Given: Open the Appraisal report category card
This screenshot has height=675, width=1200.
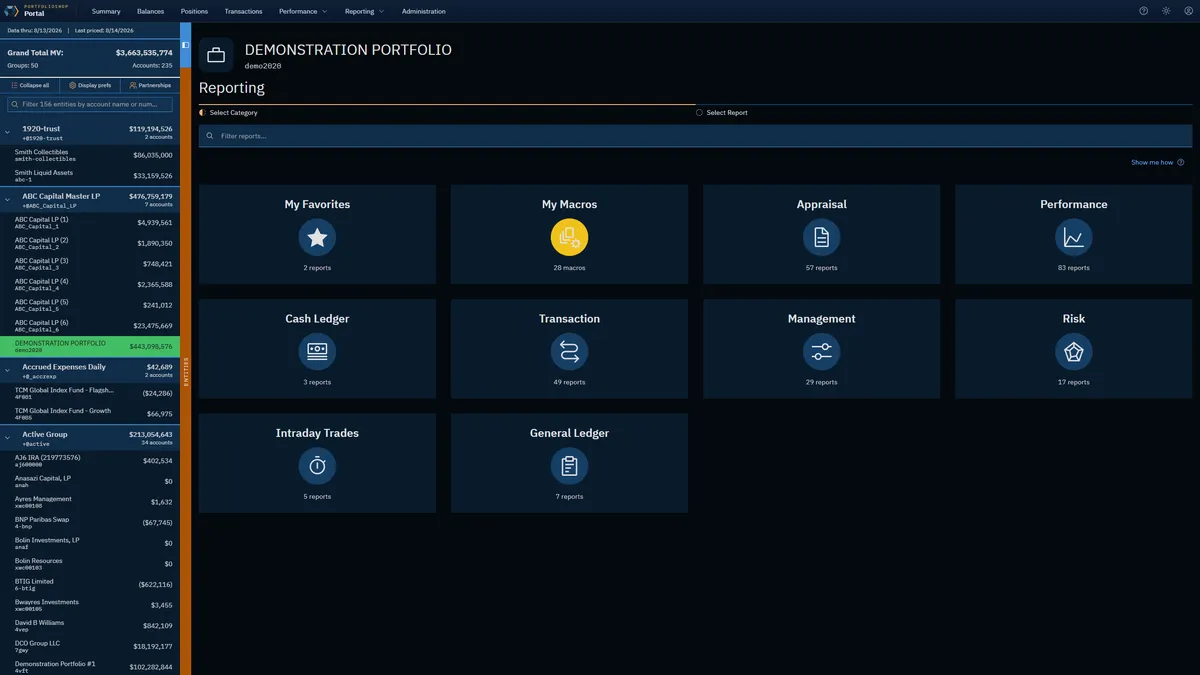Looking at the screenshot, I should 821,234.
